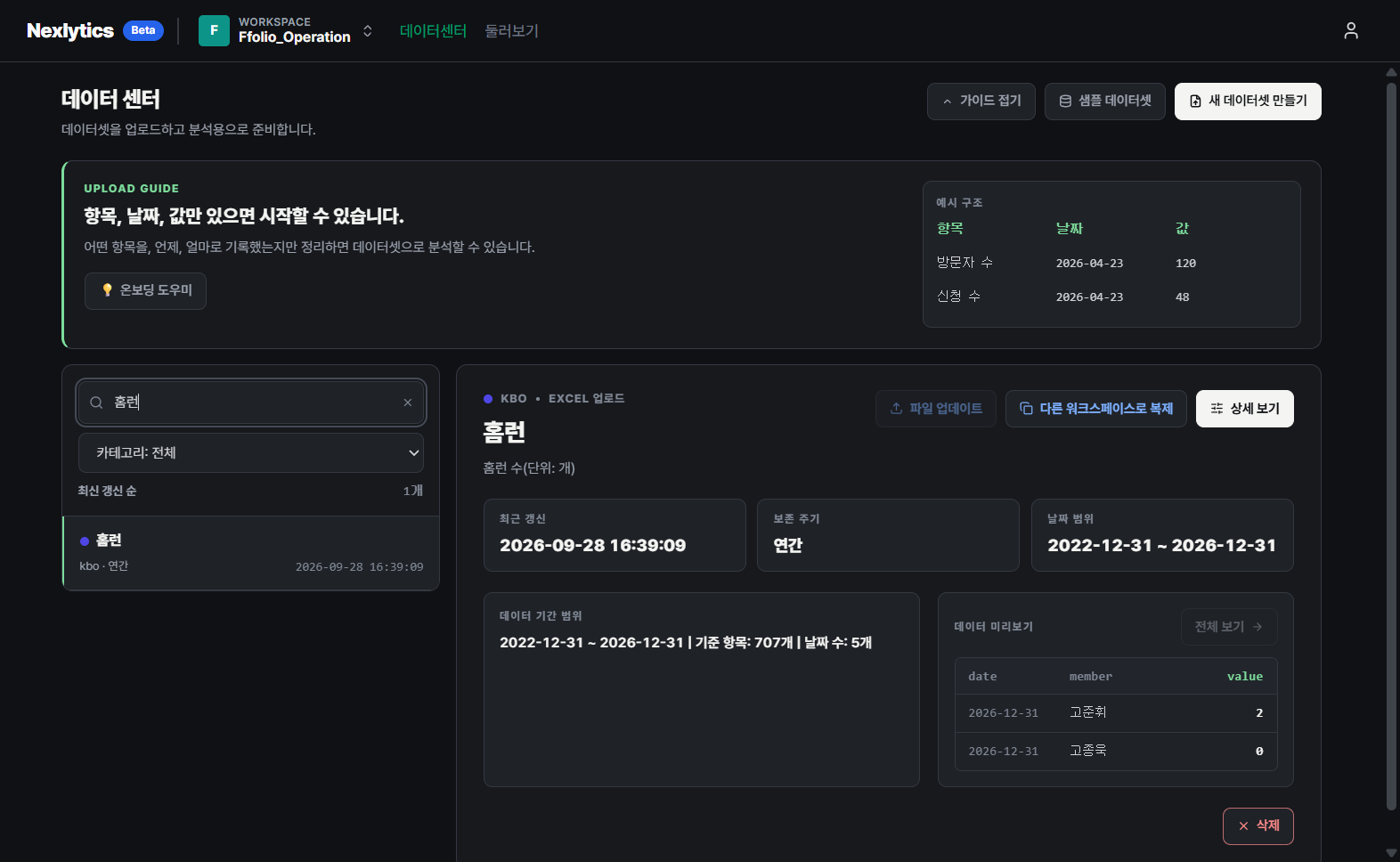Delete the dataset with 삭제

point(1258,826)
